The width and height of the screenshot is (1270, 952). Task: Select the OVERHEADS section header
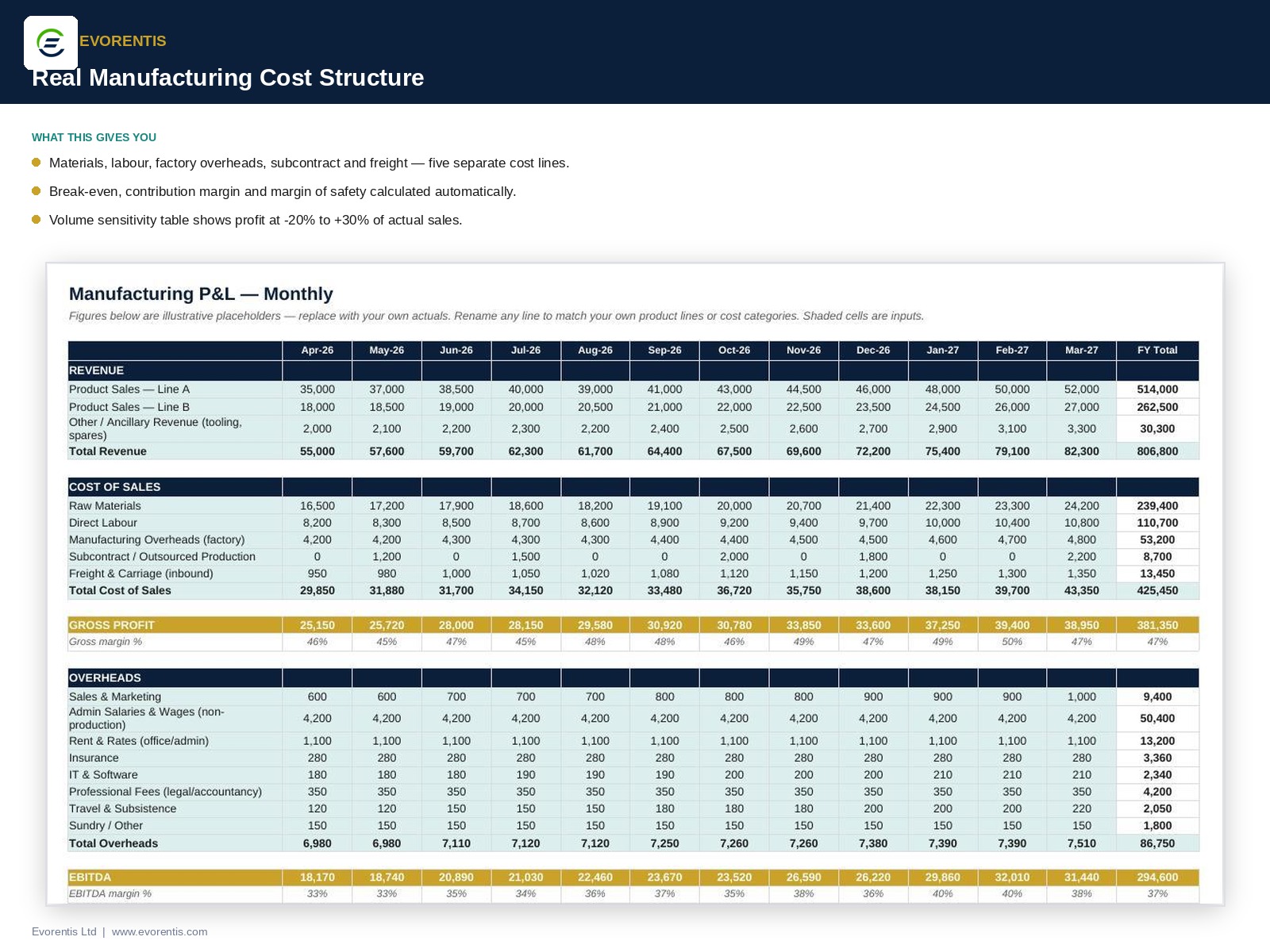coord(105,678)
